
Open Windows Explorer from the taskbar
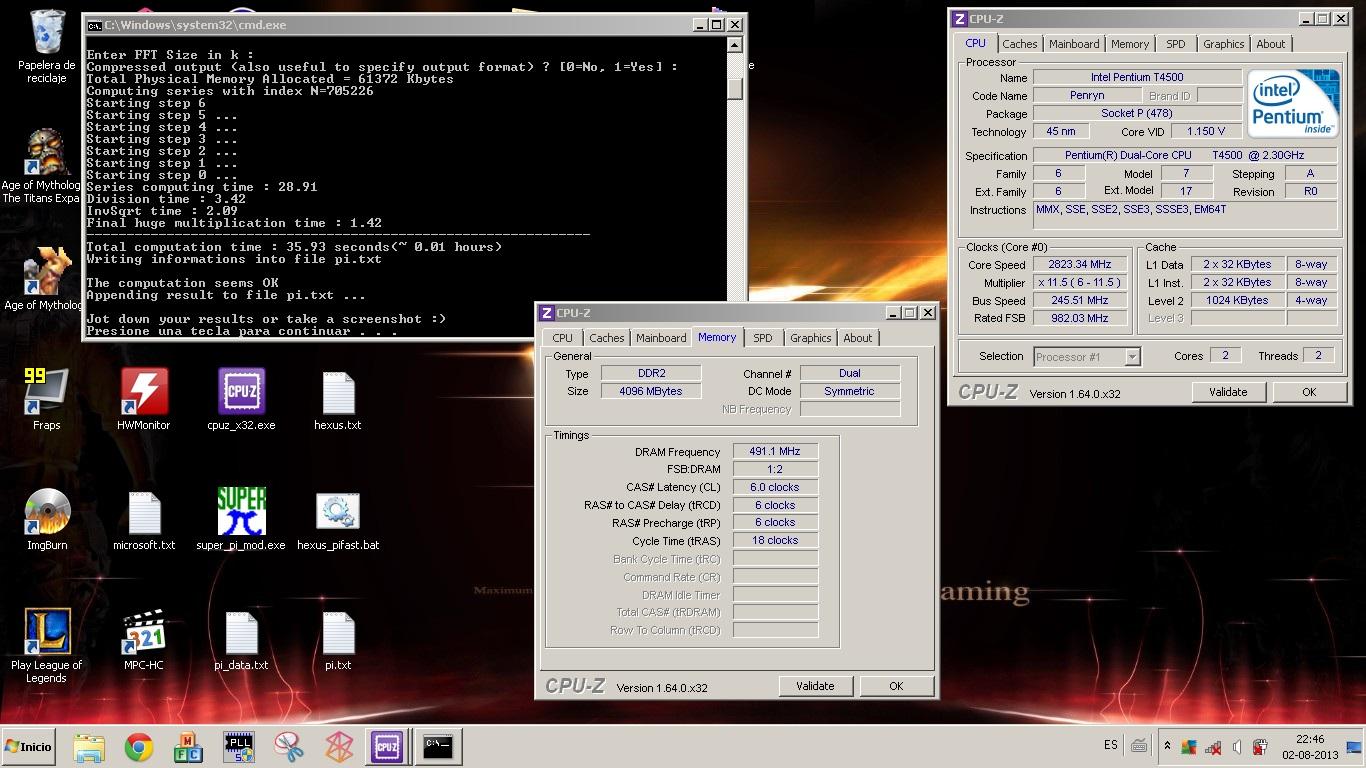[x=89, y=747]
